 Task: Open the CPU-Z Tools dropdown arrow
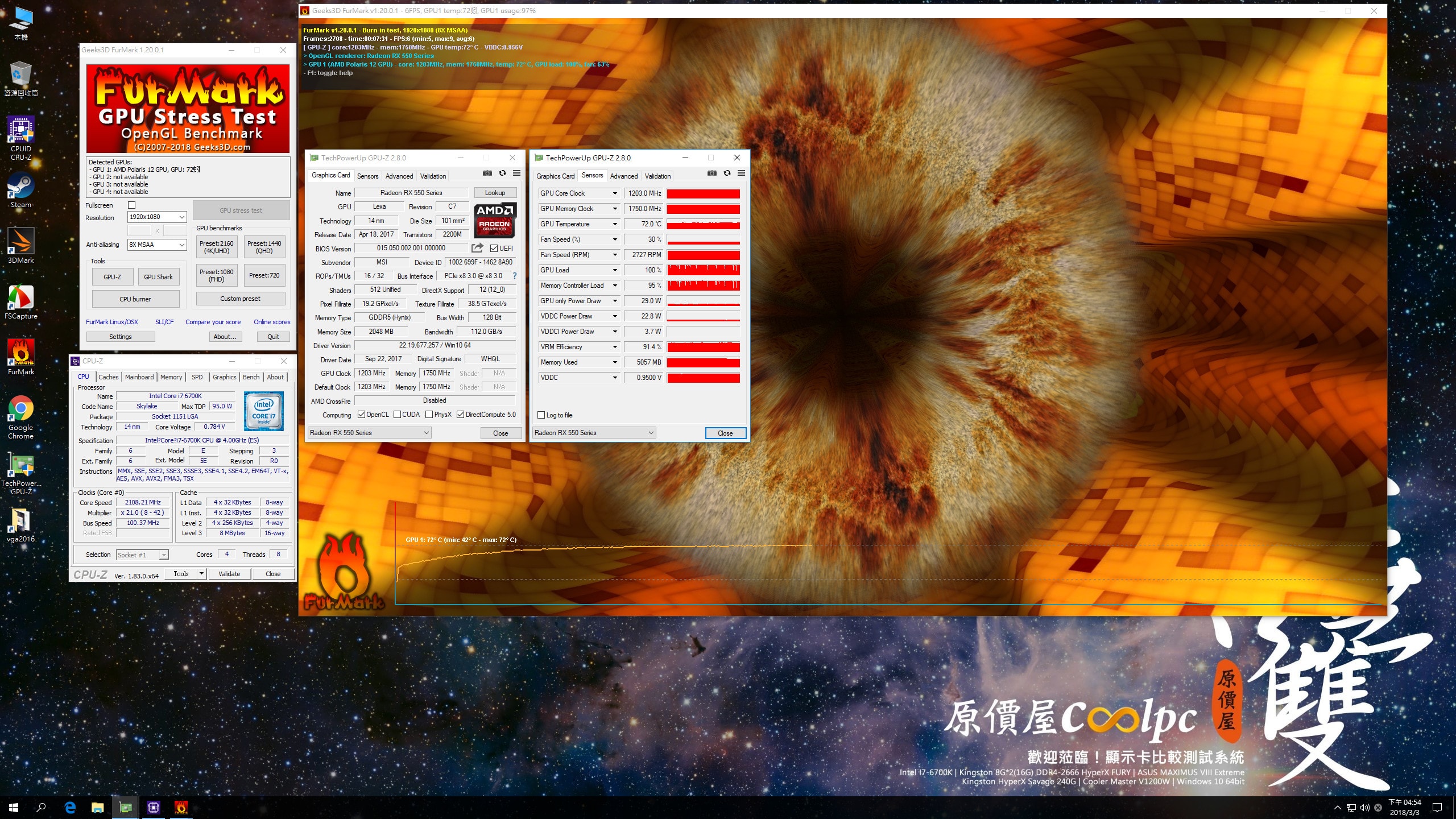point(201,573)
